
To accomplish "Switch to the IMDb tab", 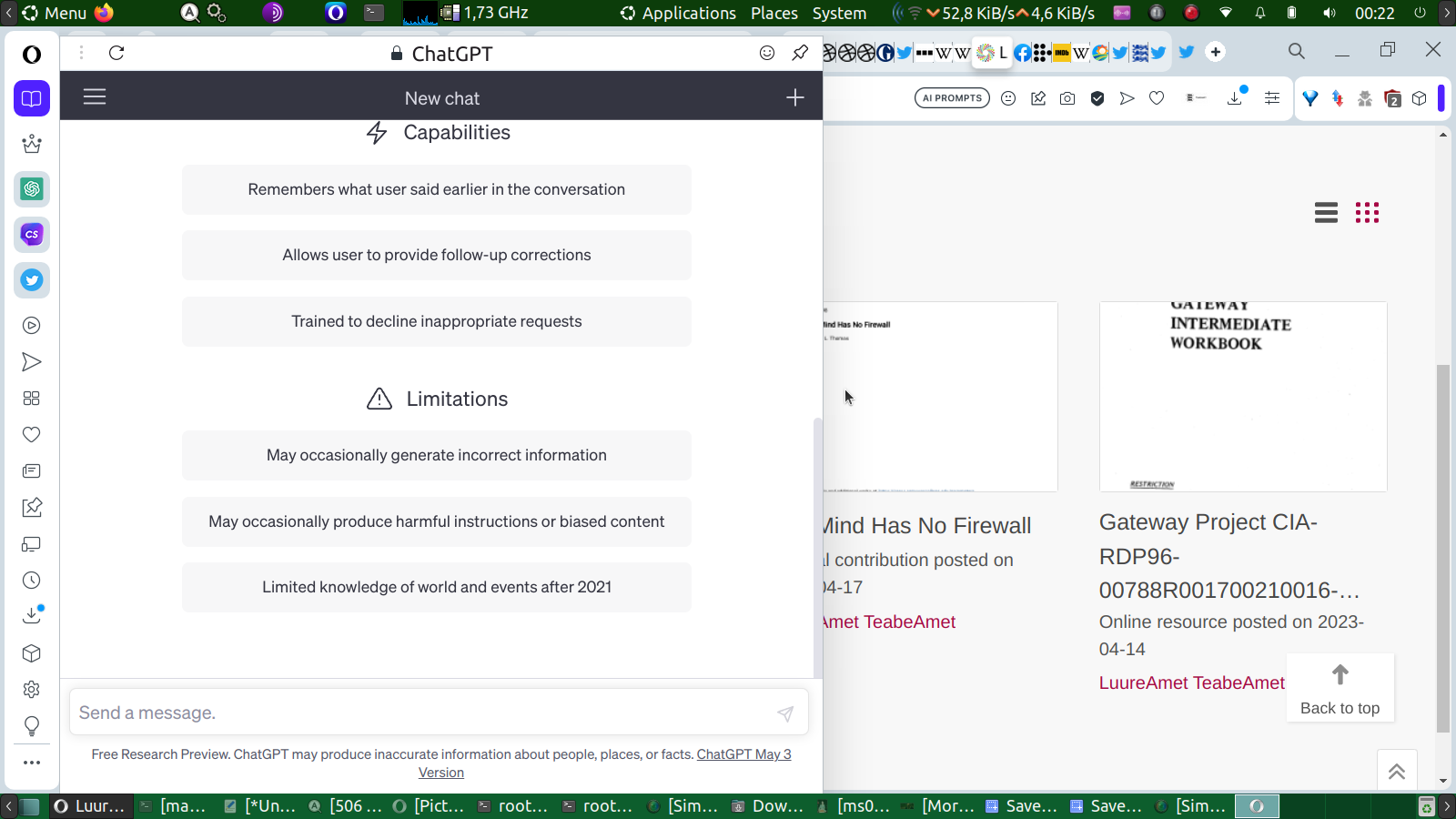I will coord(1061,53).
